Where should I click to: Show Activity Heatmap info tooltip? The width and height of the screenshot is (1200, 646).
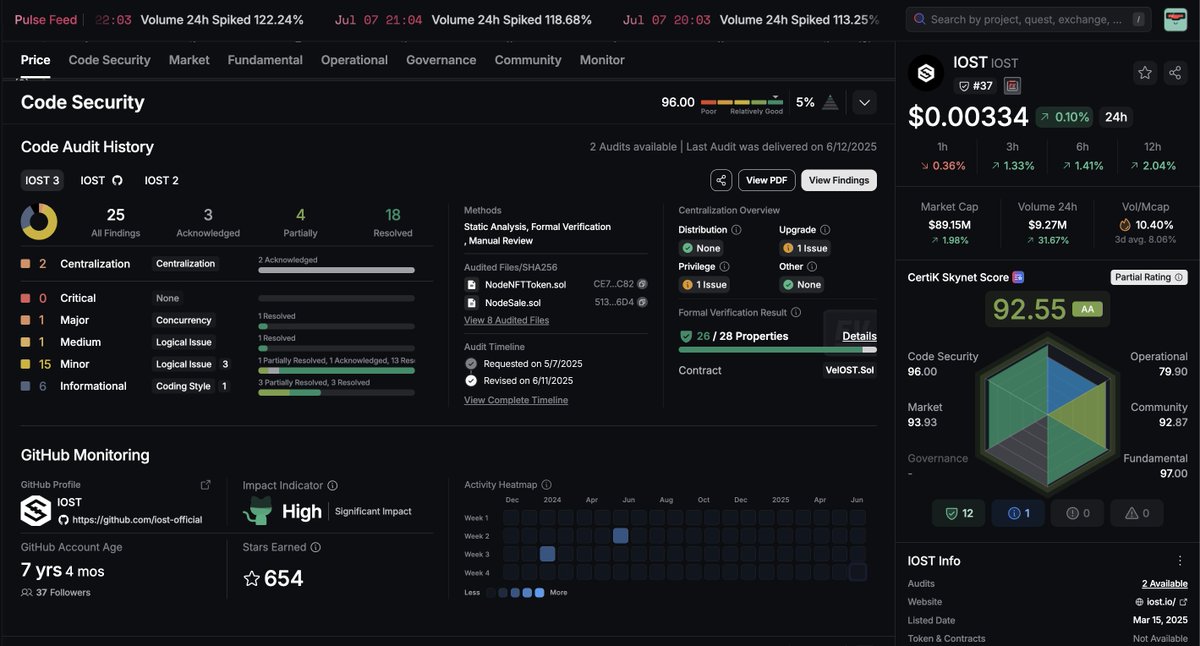[x=547, y=485]
